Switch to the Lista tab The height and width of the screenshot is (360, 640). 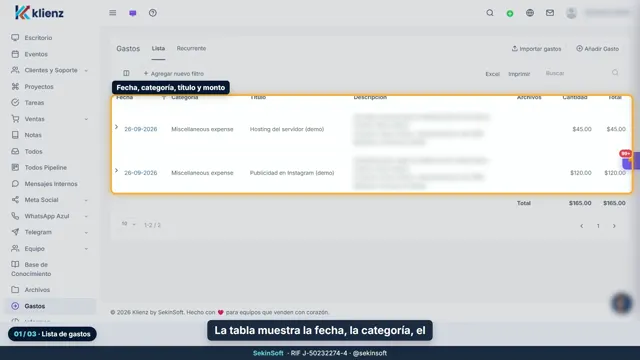[x=158, y=48]
